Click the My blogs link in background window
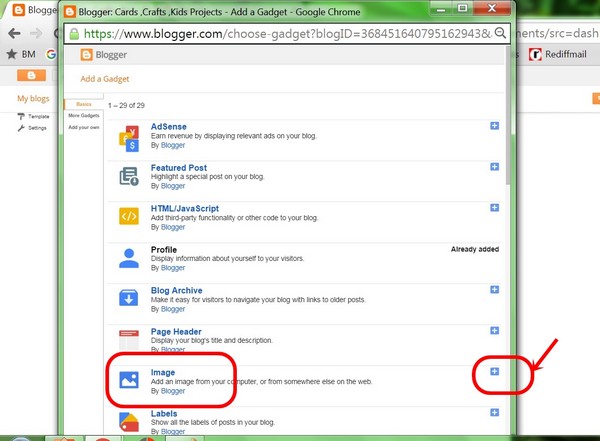The width and height of the screenshot is (600, 441). 33,99
